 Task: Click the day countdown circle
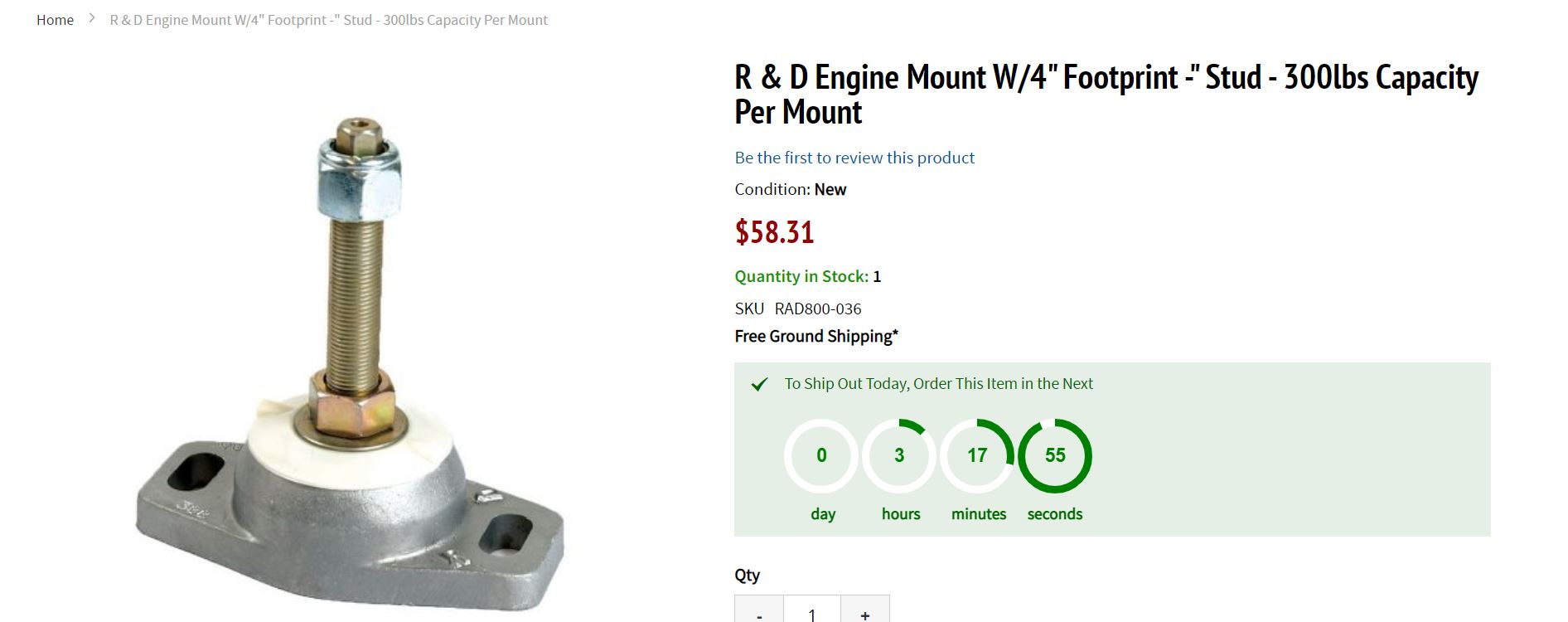tap(821, 455)
